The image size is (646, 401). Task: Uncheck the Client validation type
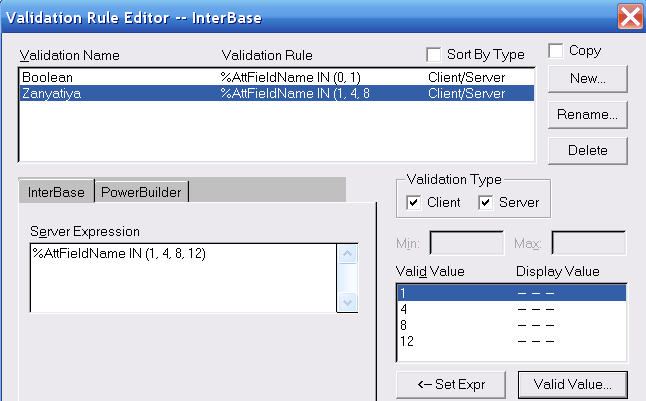[x=414, y=202]
